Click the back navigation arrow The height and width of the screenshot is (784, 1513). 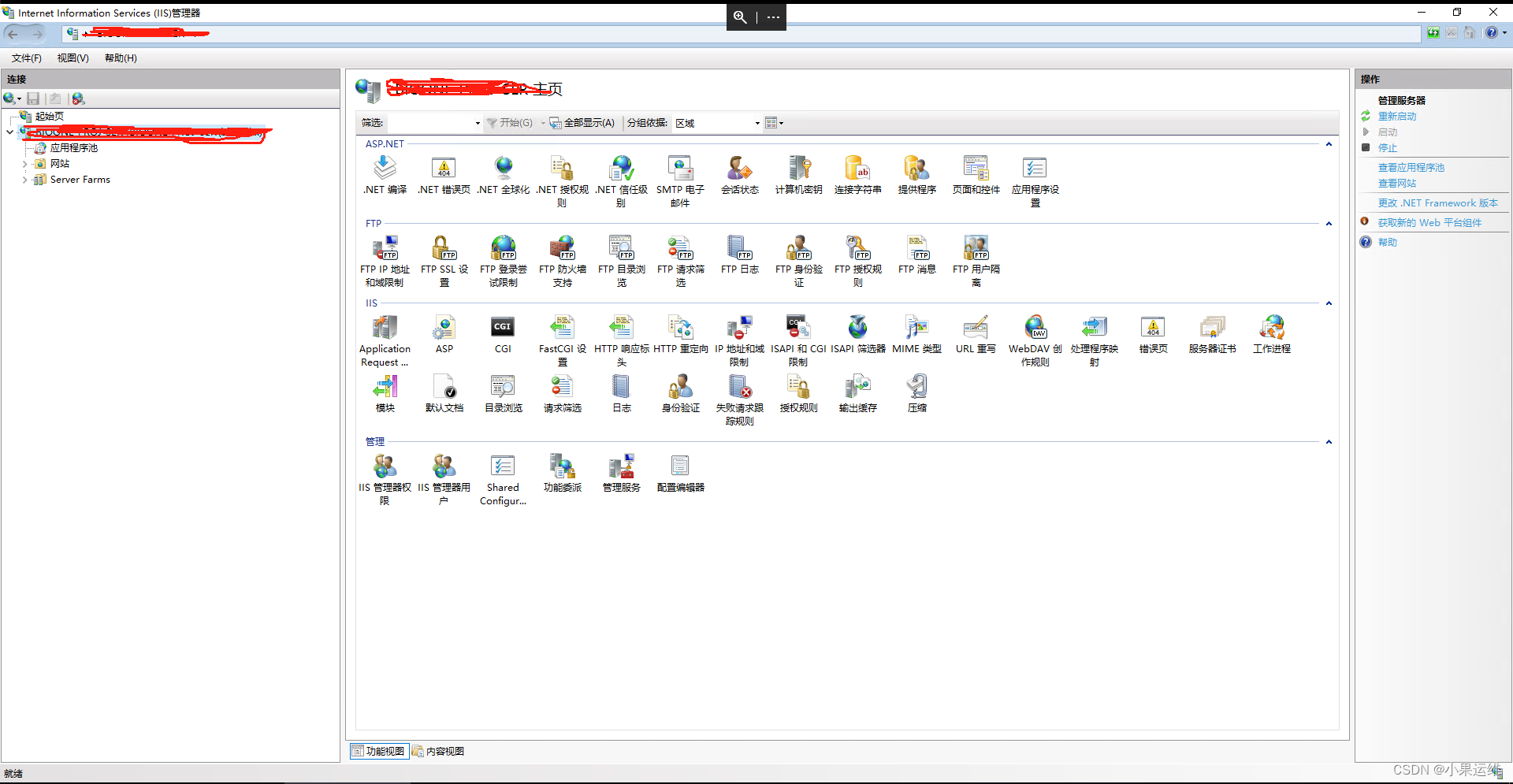pyautogui.click(x=13, y=34)
